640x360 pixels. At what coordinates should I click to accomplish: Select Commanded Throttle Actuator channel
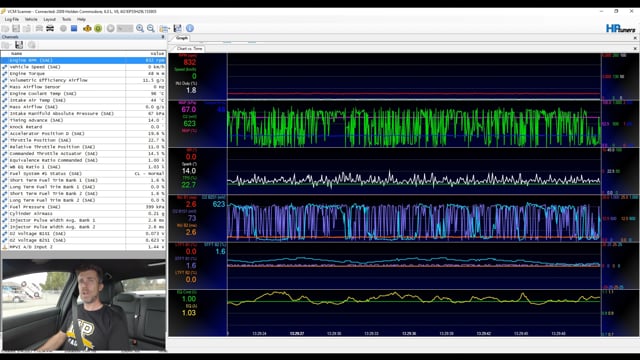pos(83,153)
